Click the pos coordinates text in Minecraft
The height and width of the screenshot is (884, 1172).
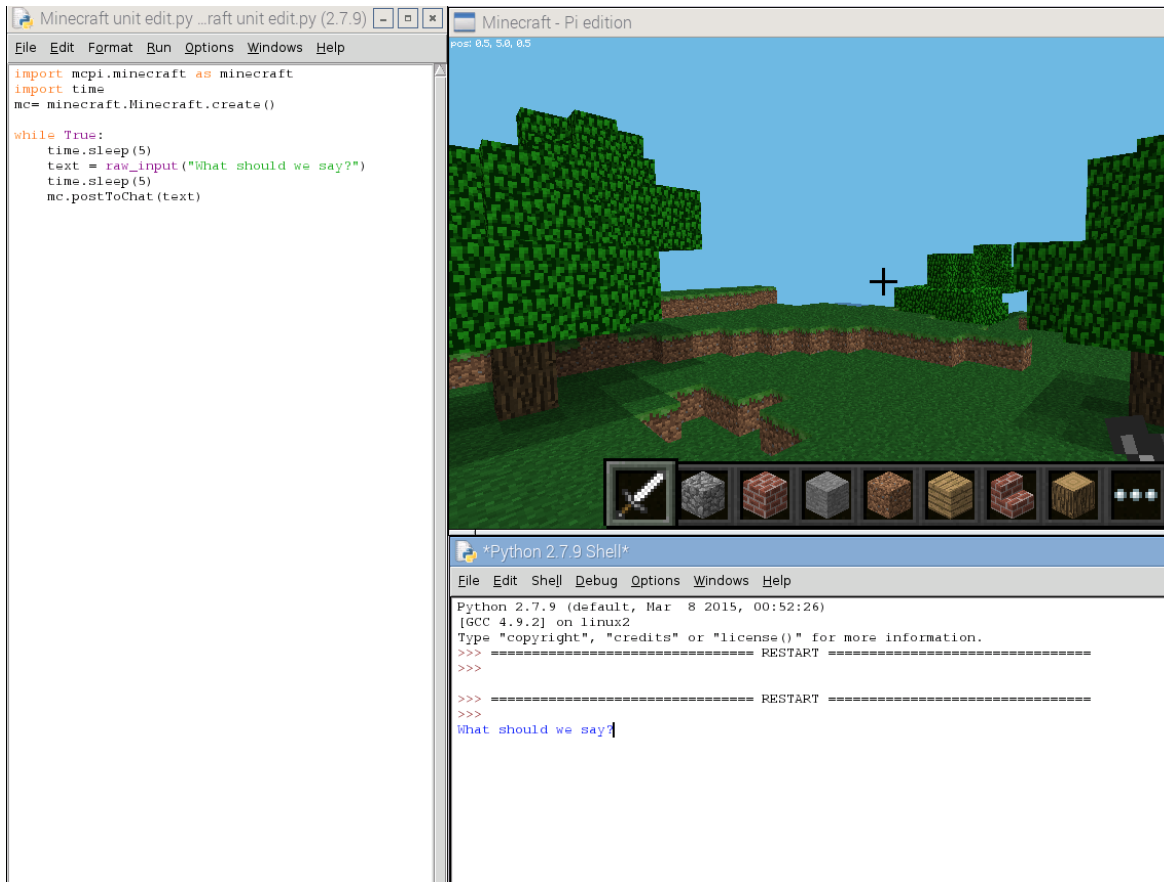pyautogui.click(x=490, y=43)
